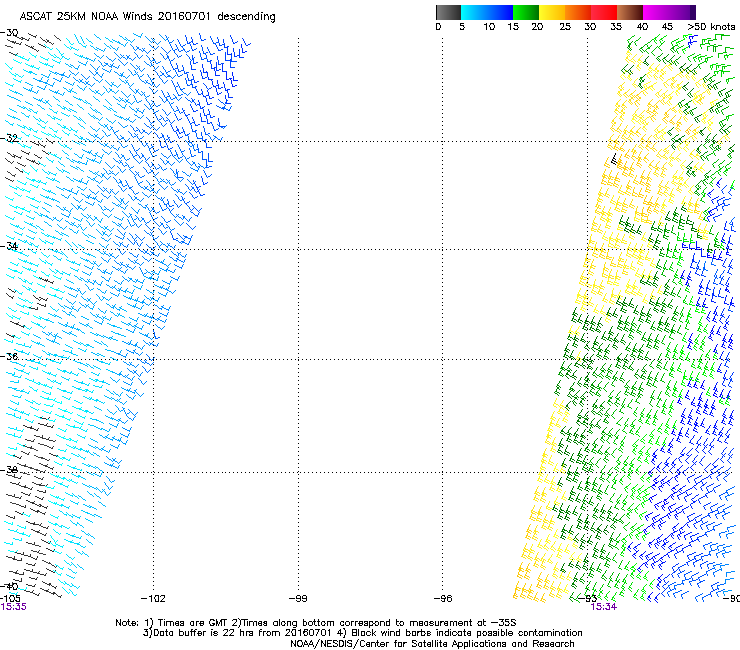Click the '>50 knots' legend label
The width and height of the screenshot is (740, 650).
[x=711, y=27]
